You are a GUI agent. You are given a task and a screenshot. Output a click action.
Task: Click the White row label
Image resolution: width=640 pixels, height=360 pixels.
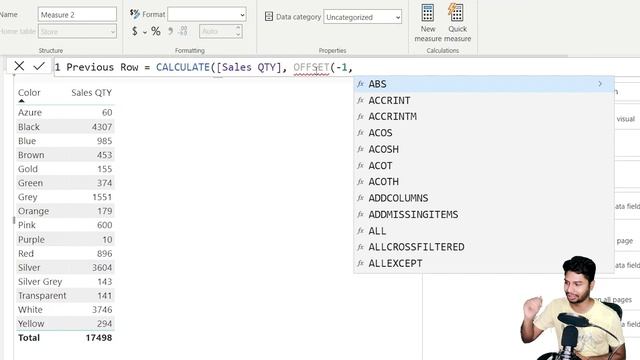coord(30,309)
